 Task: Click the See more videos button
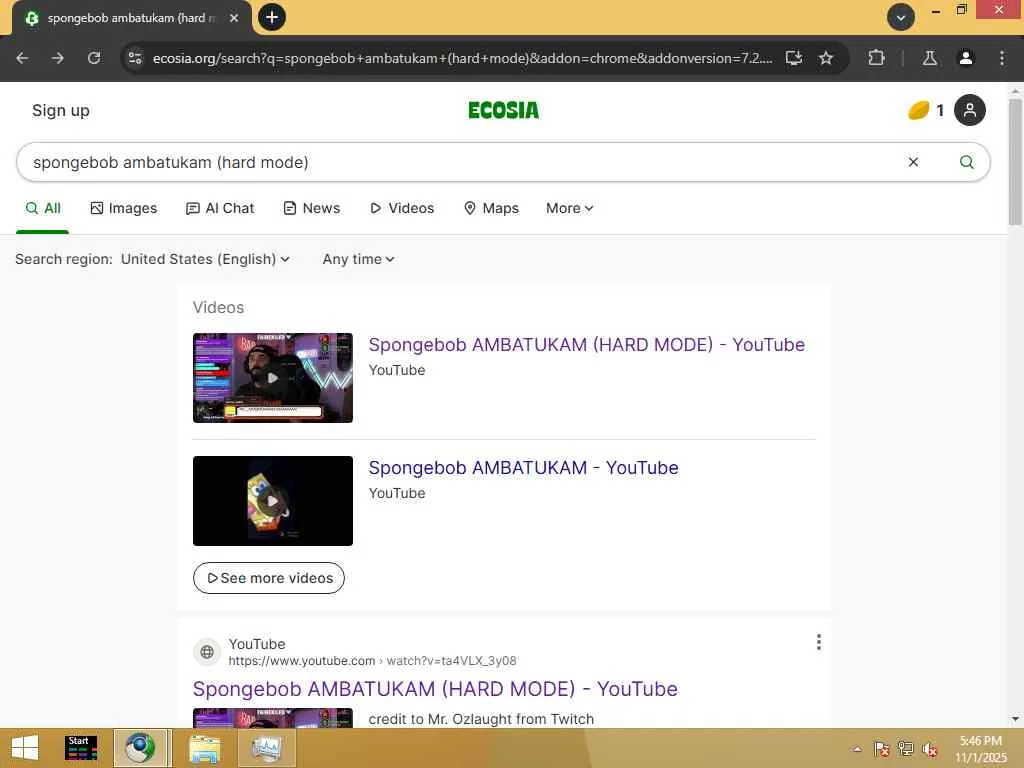pos(268,578)
